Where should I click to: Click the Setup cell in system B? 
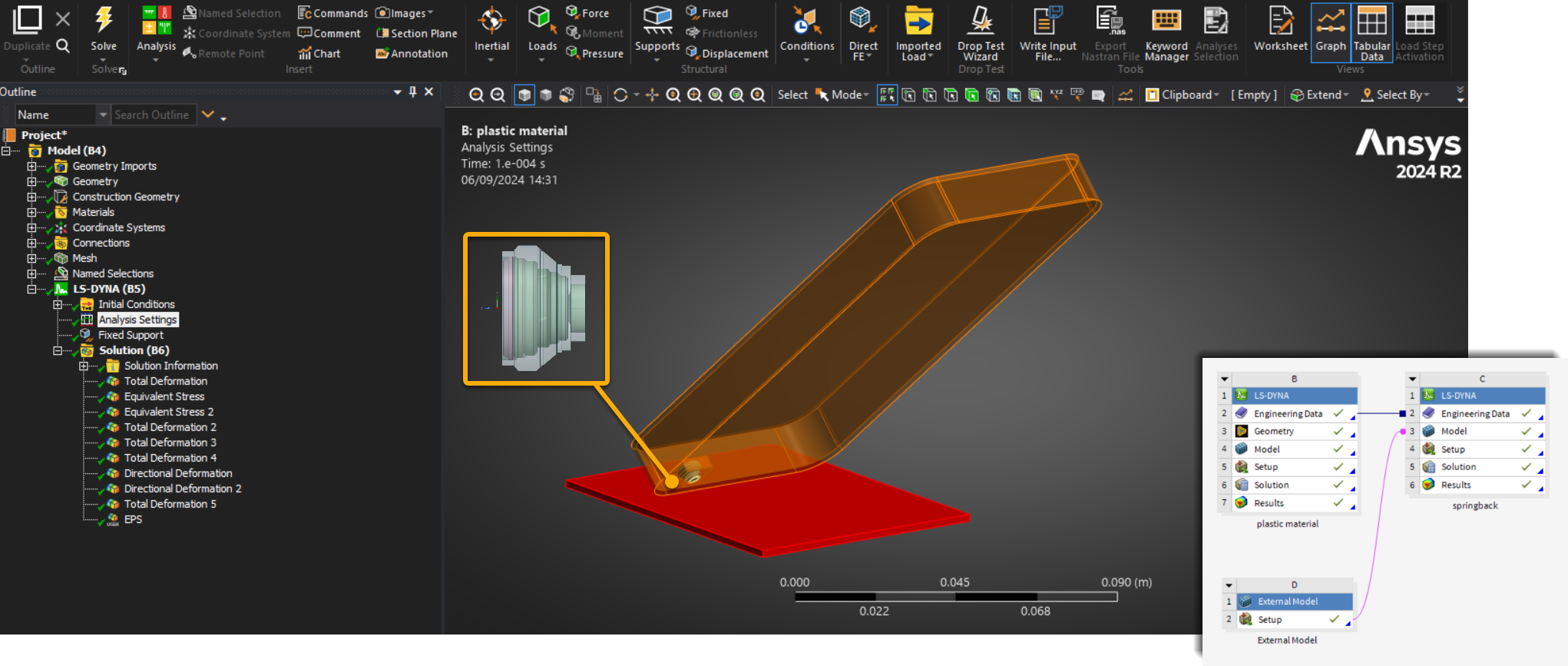[1294, 467]
